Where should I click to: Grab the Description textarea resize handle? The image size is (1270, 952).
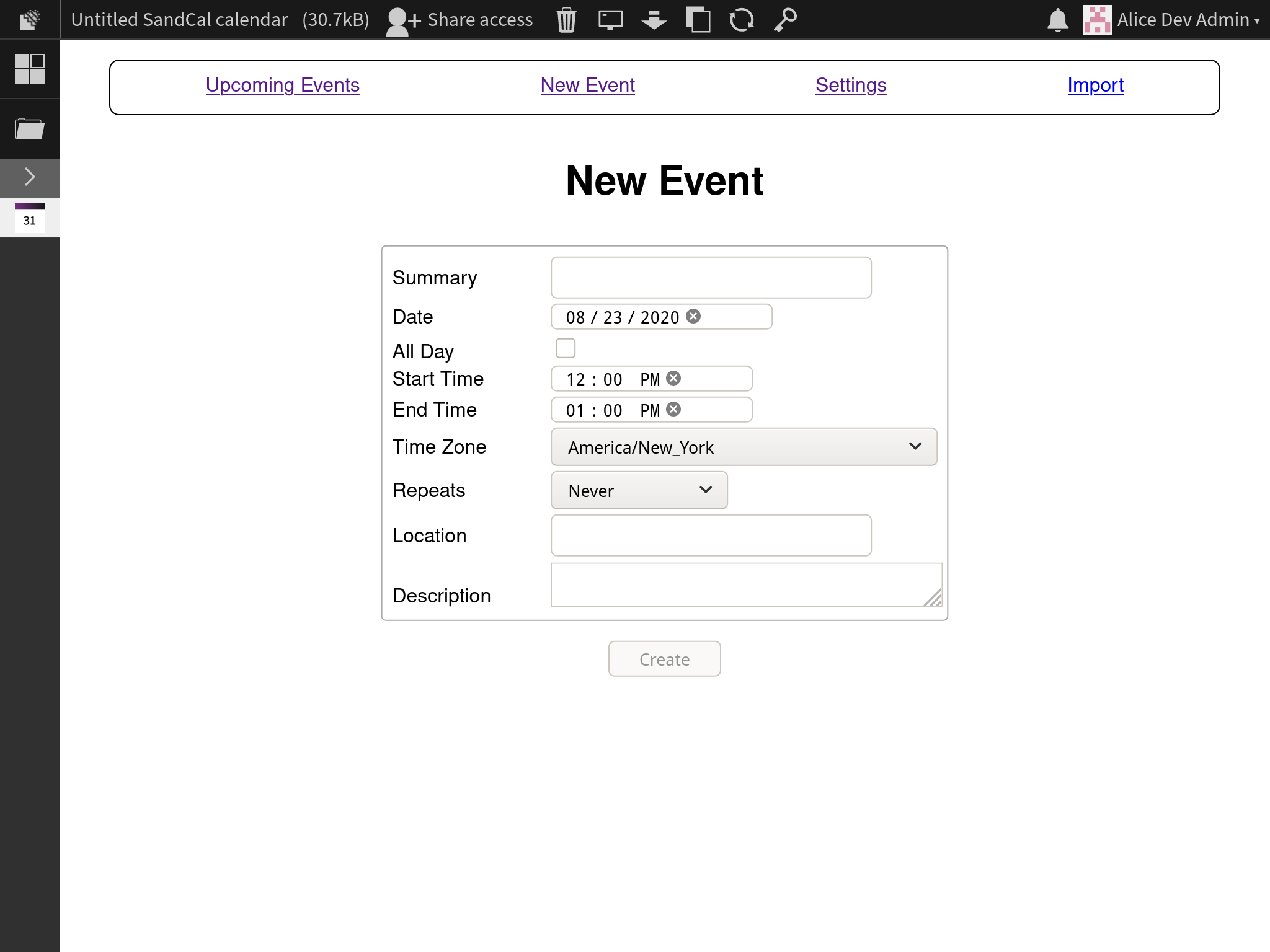click(933, 598)
